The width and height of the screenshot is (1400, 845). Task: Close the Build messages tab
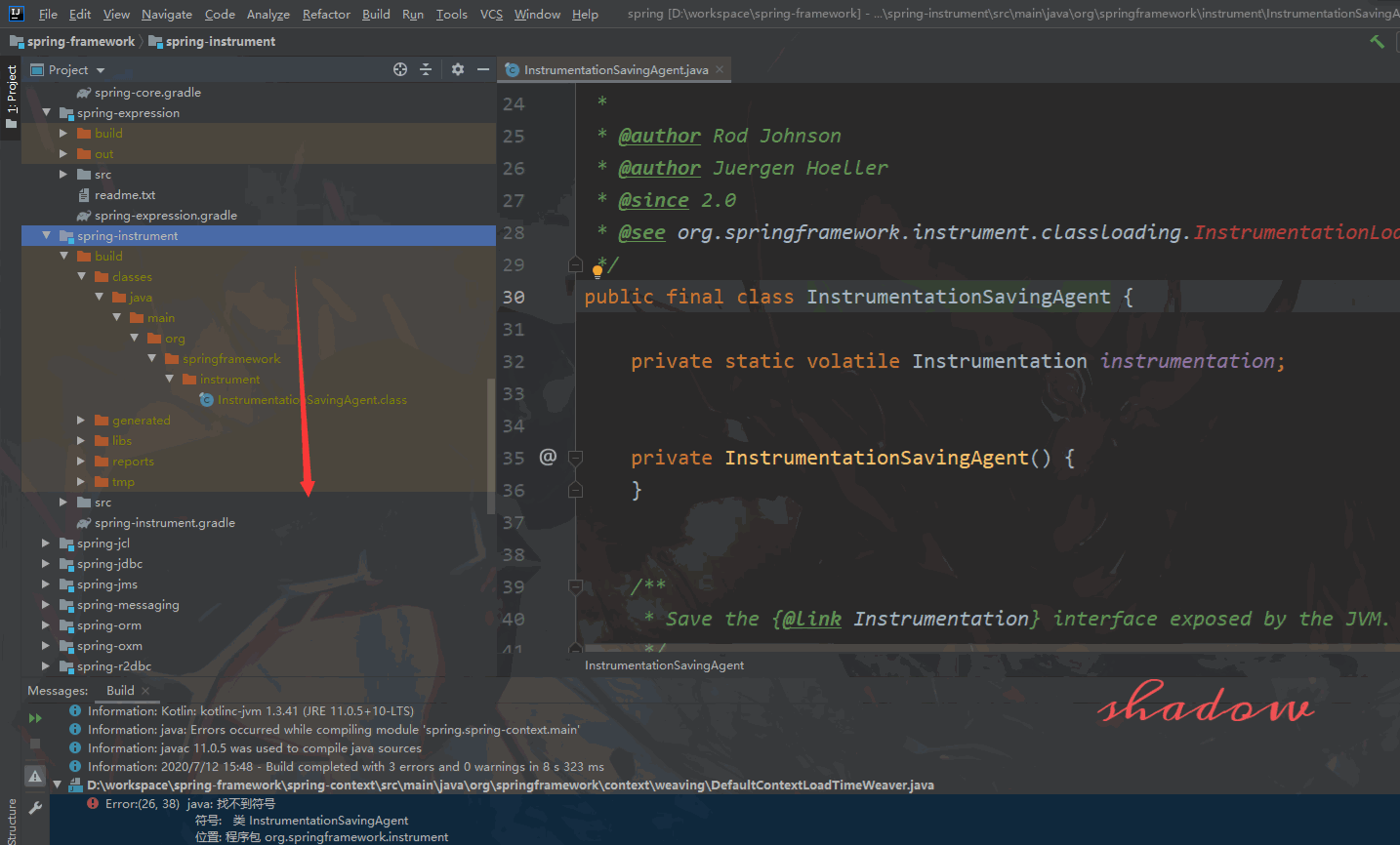pyautogui.click(x=145, y=691)
